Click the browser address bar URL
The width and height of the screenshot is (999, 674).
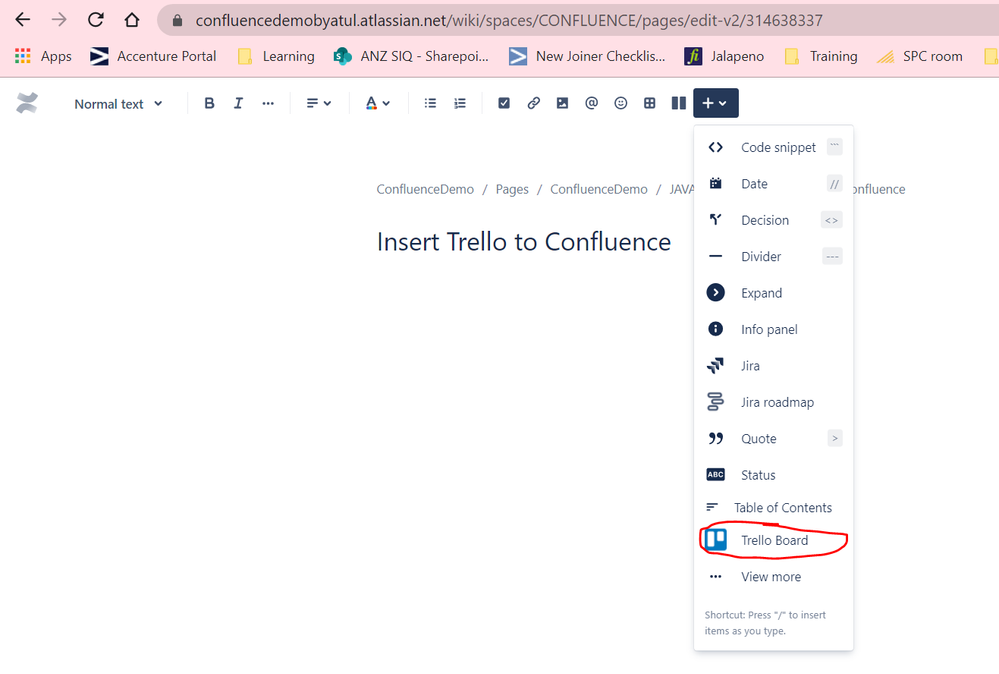coord(508,20)
